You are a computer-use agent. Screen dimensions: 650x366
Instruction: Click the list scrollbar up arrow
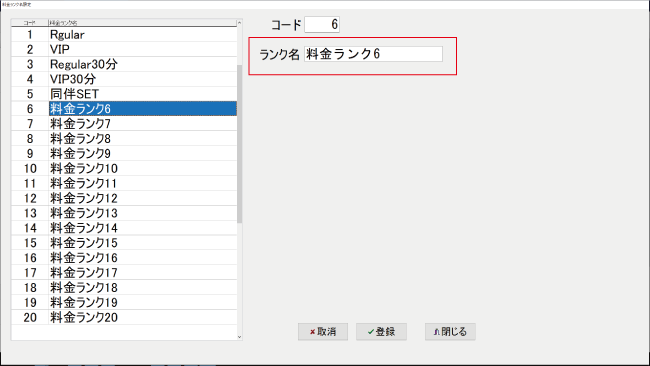click(x=240, y=23)
